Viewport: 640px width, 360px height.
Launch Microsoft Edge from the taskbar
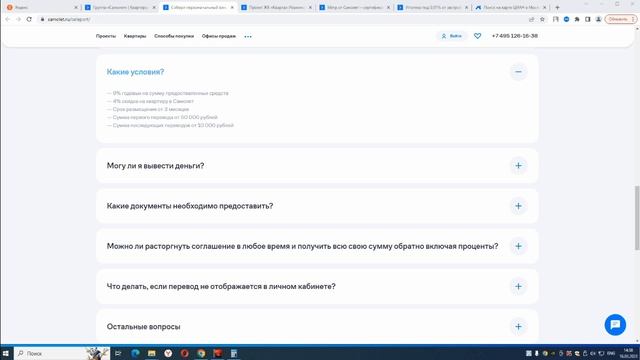(135, 353)
